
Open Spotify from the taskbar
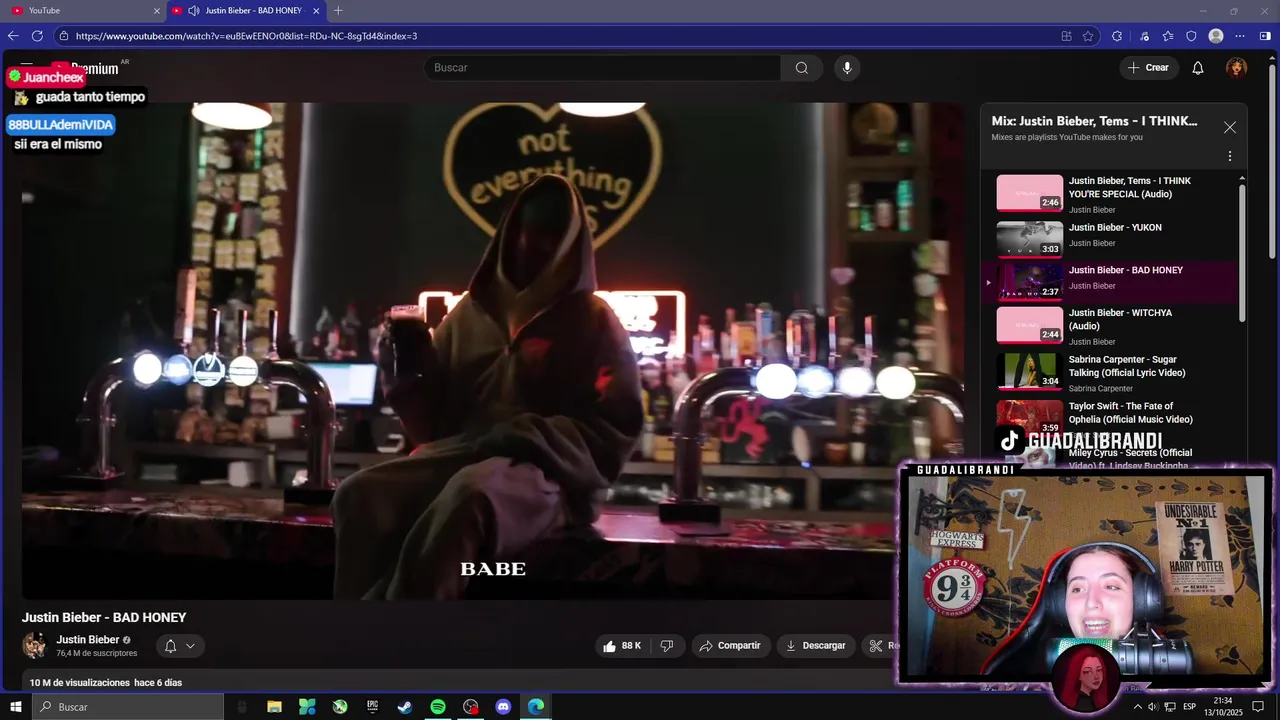pos(438,707)
